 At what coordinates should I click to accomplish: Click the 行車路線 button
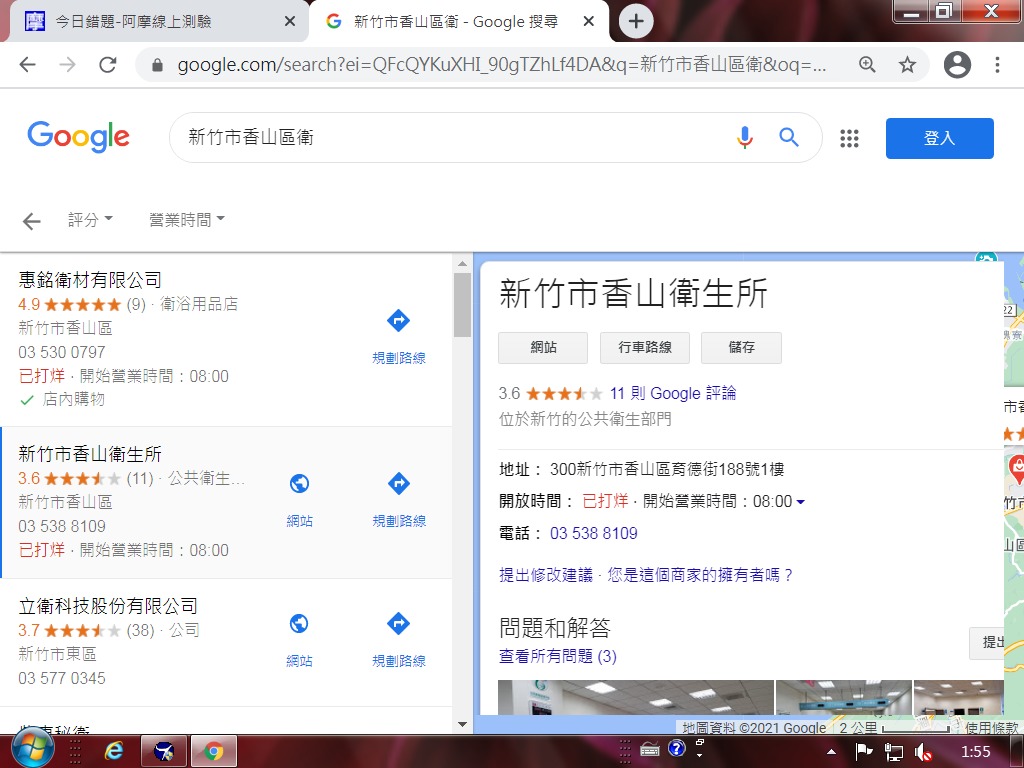tap(645, 348)
